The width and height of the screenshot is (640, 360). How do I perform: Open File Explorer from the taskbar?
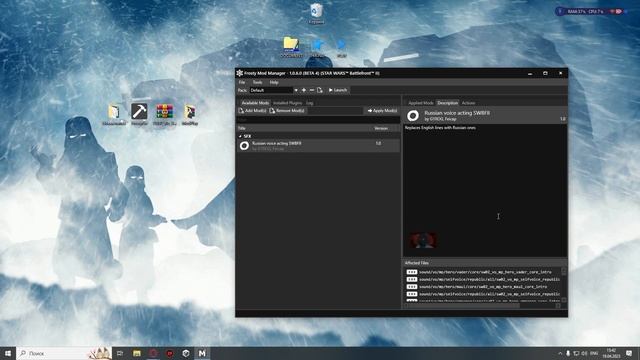point(137,353)
